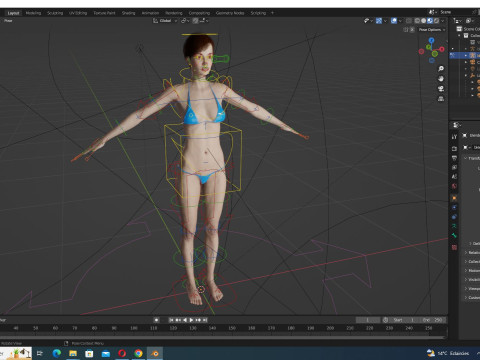The height and width of the screenshot is (360, 480).
Task: Open the scene browse icon dropdown
Action: pos(432,12)
